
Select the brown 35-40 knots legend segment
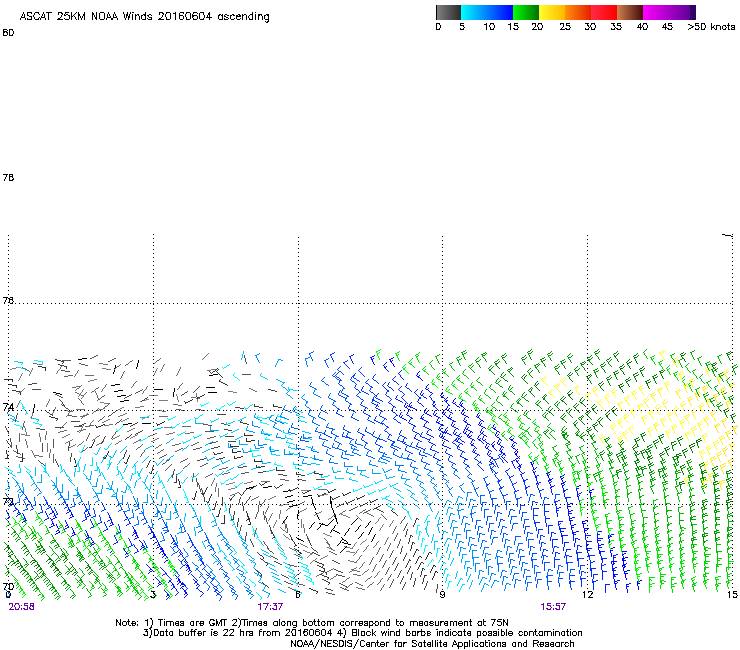click(630, 12)
